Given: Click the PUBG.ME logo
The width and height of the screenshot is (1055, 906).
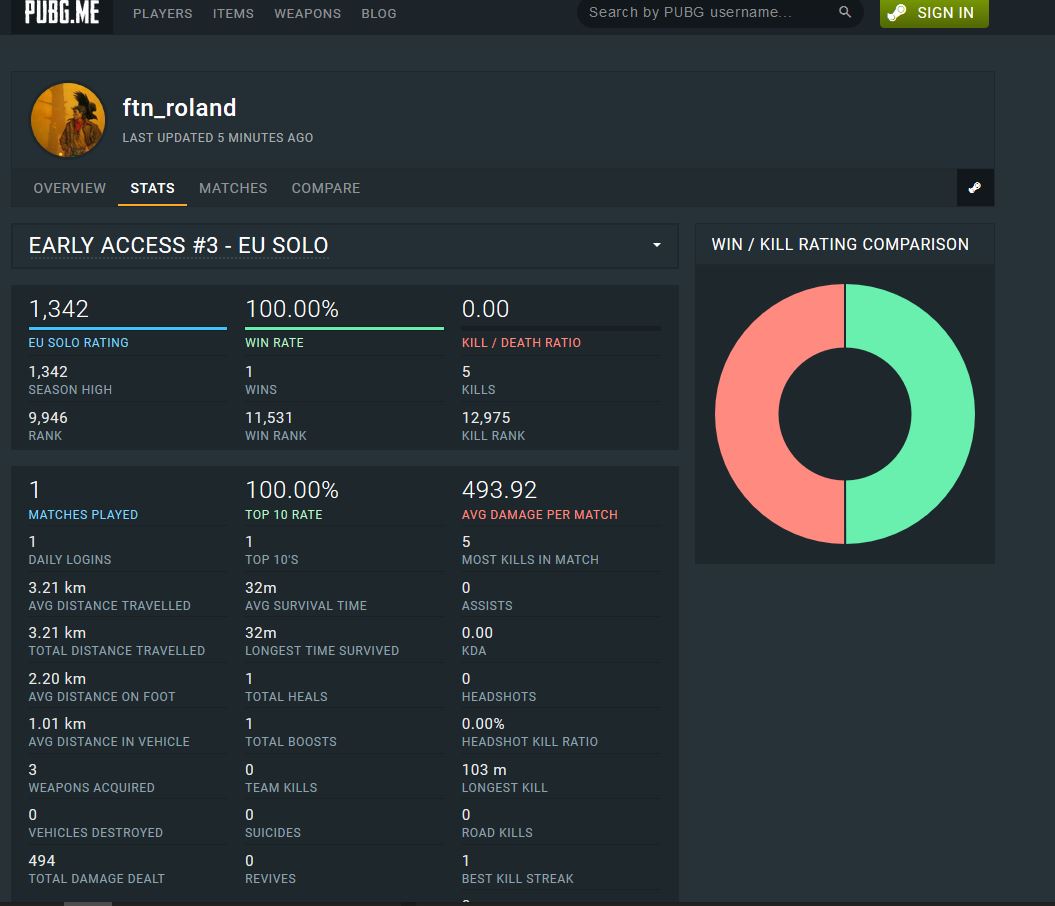Looking at the screenshot, I should (62, 13).
